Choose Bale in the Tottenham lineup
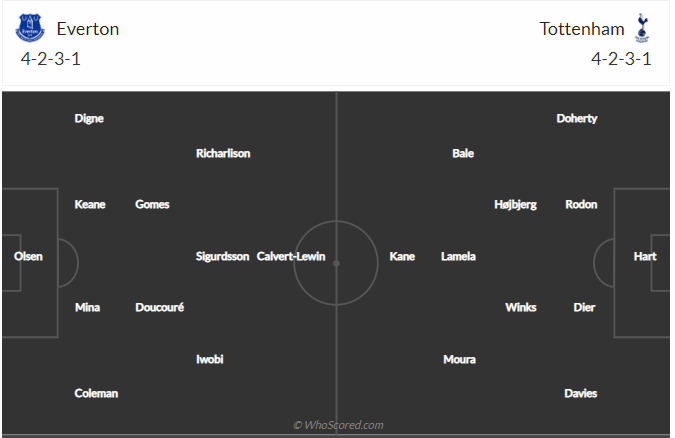675x438 pixels. pyautogui.click(x=463, y=153)
